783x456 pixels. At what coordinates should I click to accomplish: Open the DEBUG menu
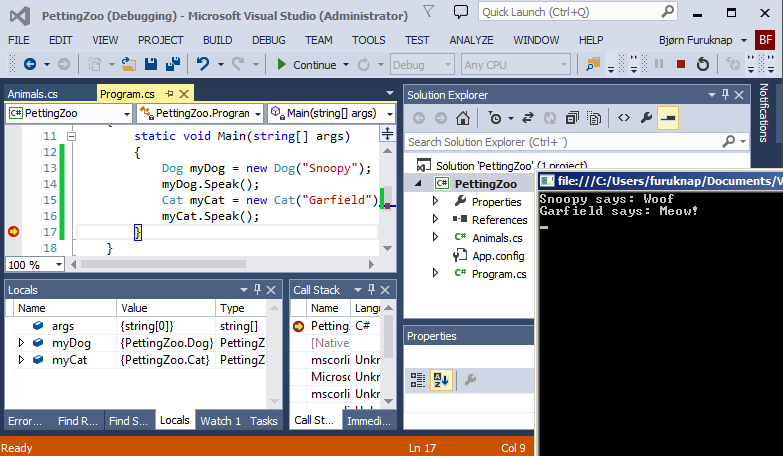coord(269,40)
